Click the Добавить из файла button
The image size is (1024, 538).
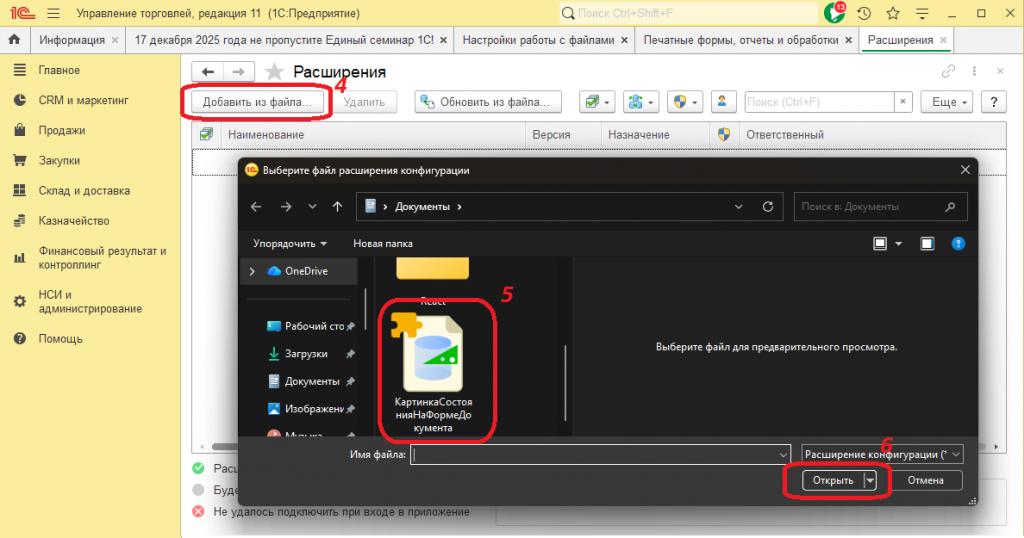click(257, 102)
